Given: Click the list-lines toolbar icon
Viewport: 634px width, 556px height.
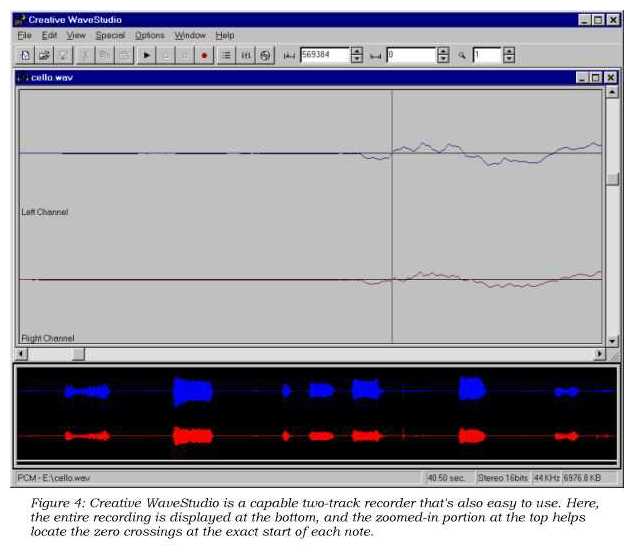Looking at the screenshot, I should (x=226, y=55).
